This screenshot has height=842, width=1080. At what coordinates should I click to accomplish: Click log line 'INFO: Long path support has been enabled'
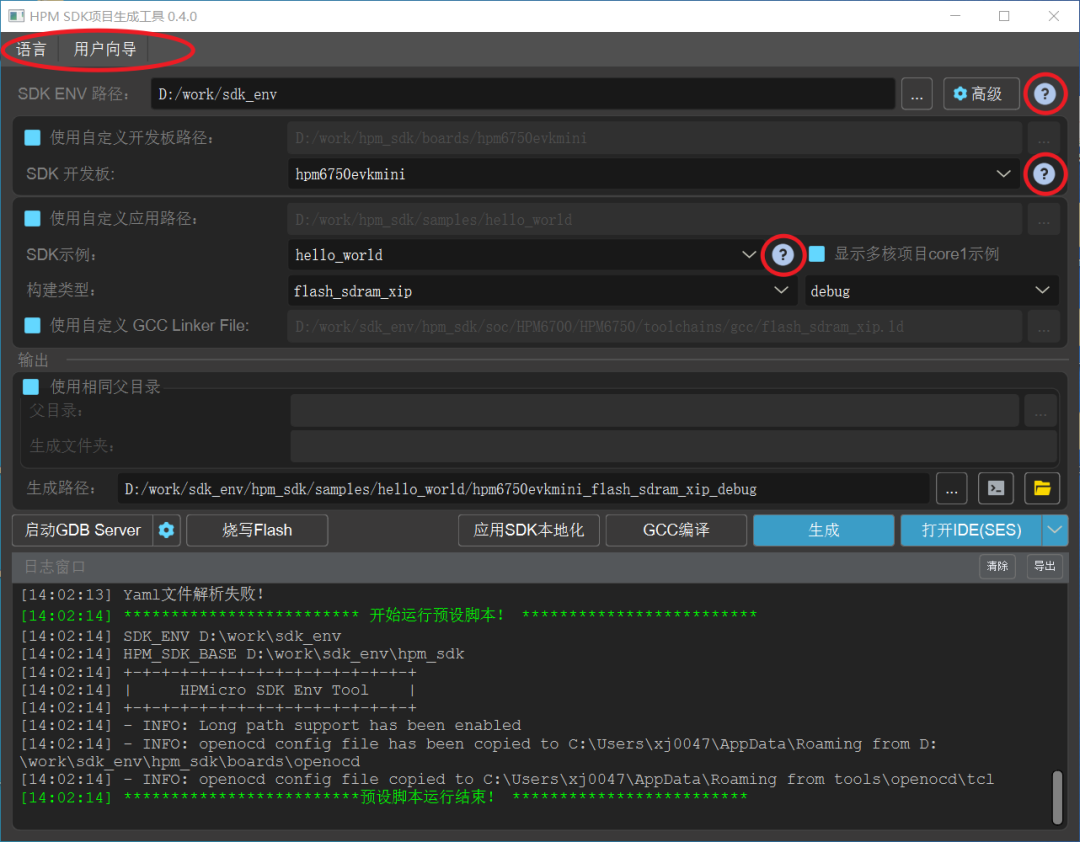(332, 725)
